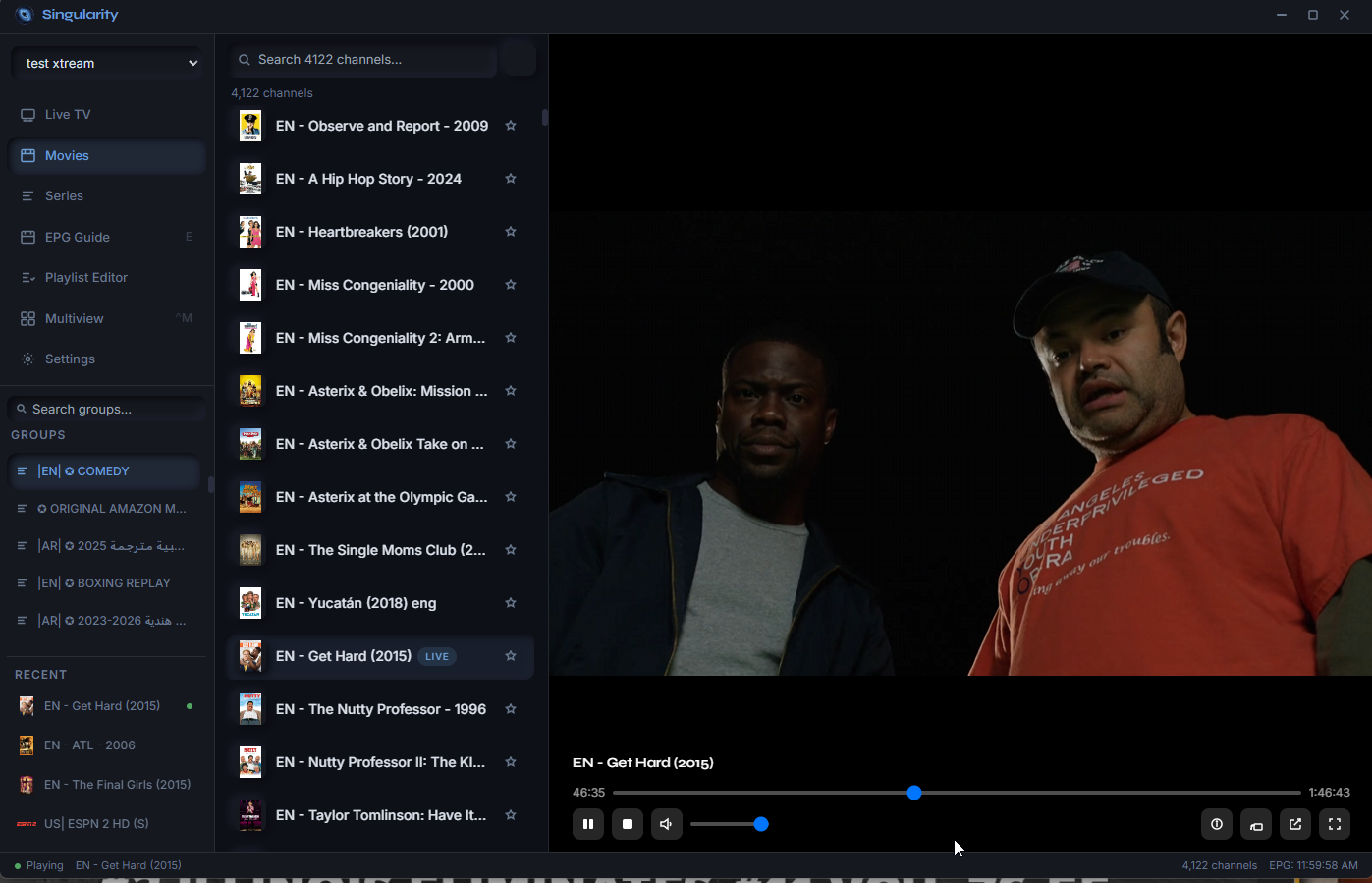The height and width of the screenshot is (883, 1372).
Task: Favorite Heartbreakers (2001) with its star
Action: (511, 232)
